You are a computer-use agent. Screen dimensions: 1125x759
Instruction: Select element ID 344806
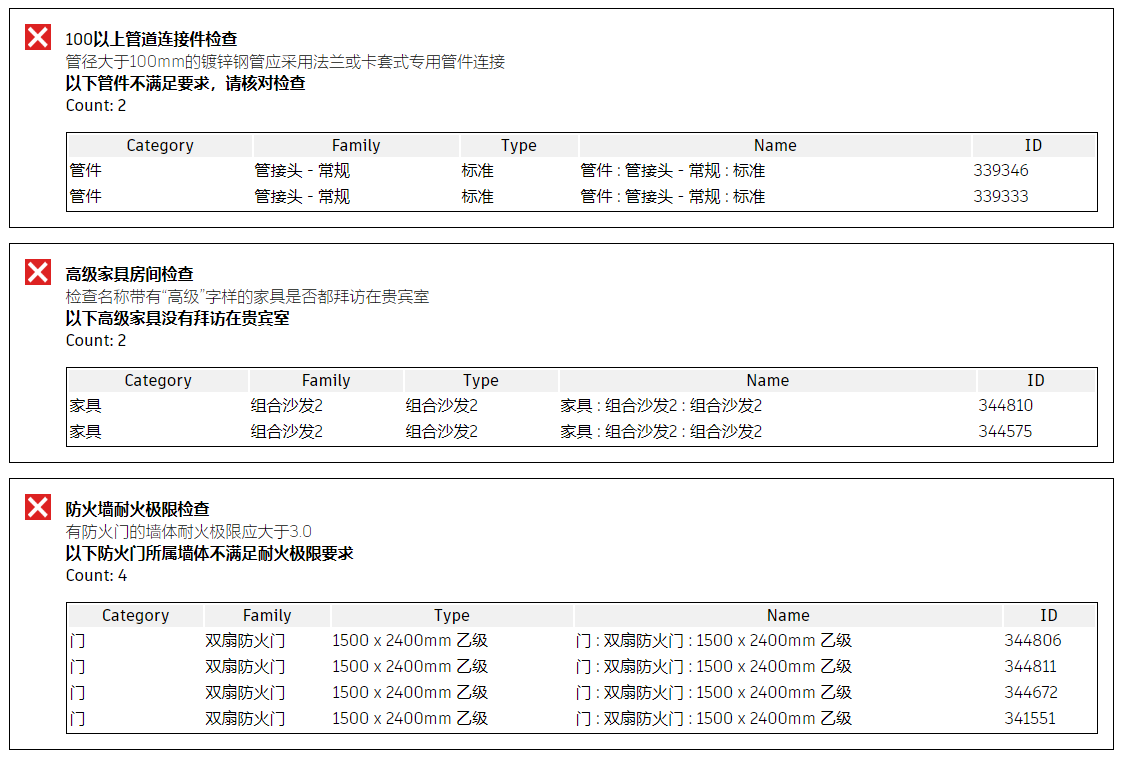coord(1032,641)
